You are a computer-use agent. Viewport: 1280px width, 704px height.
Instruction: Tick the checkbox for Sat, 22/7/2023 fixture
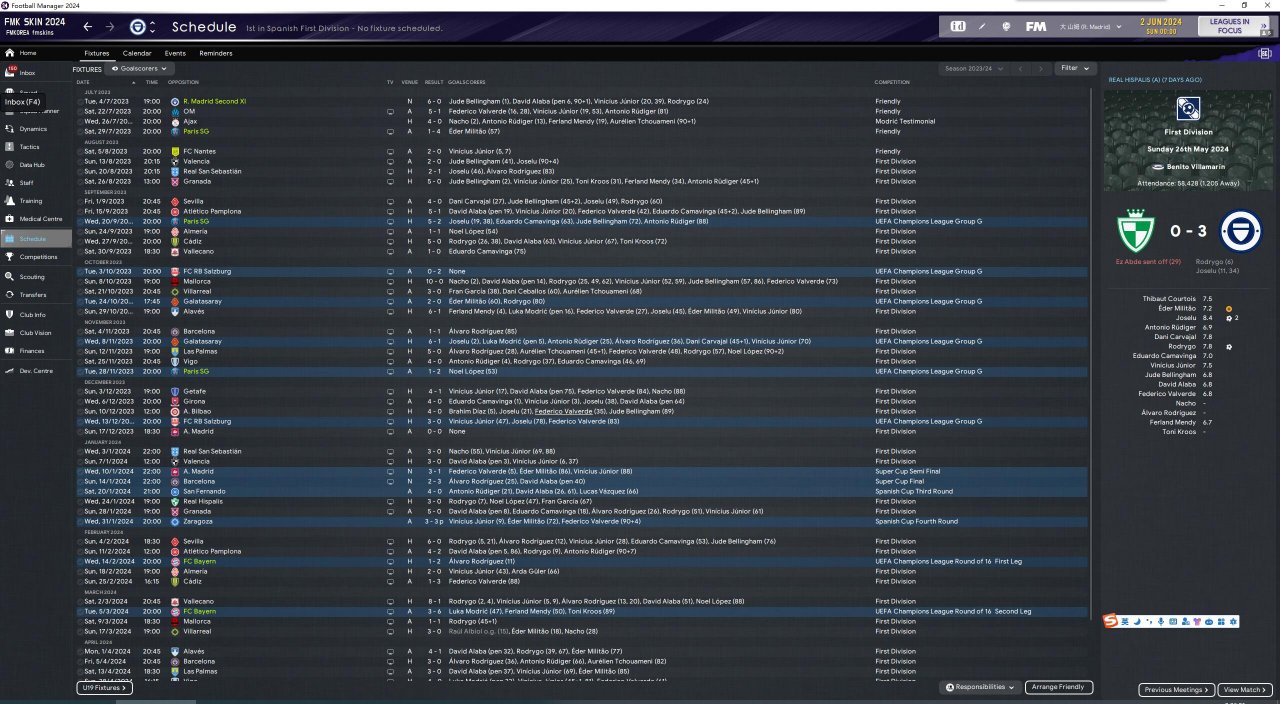[82, 111]
